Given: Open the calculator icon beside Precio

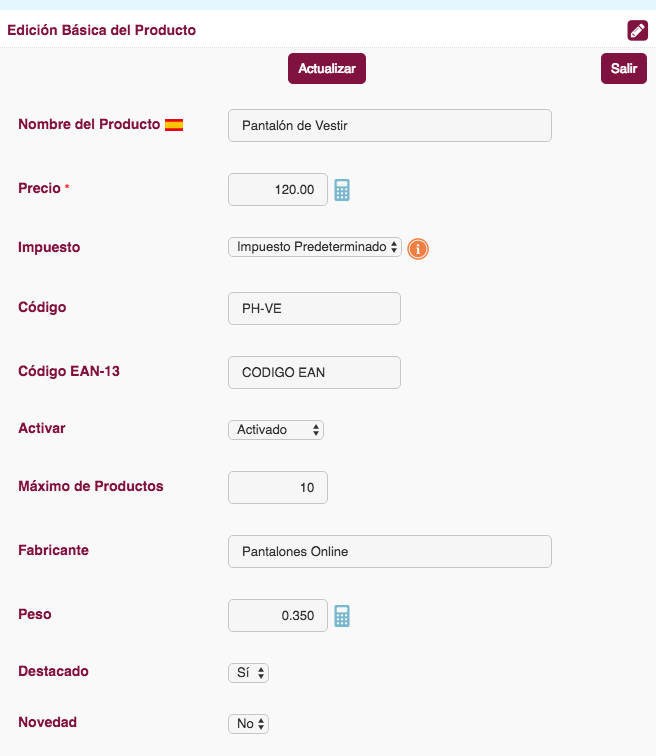Looking at the screenshot, I should pyautogui.click(x=342, y=190).
